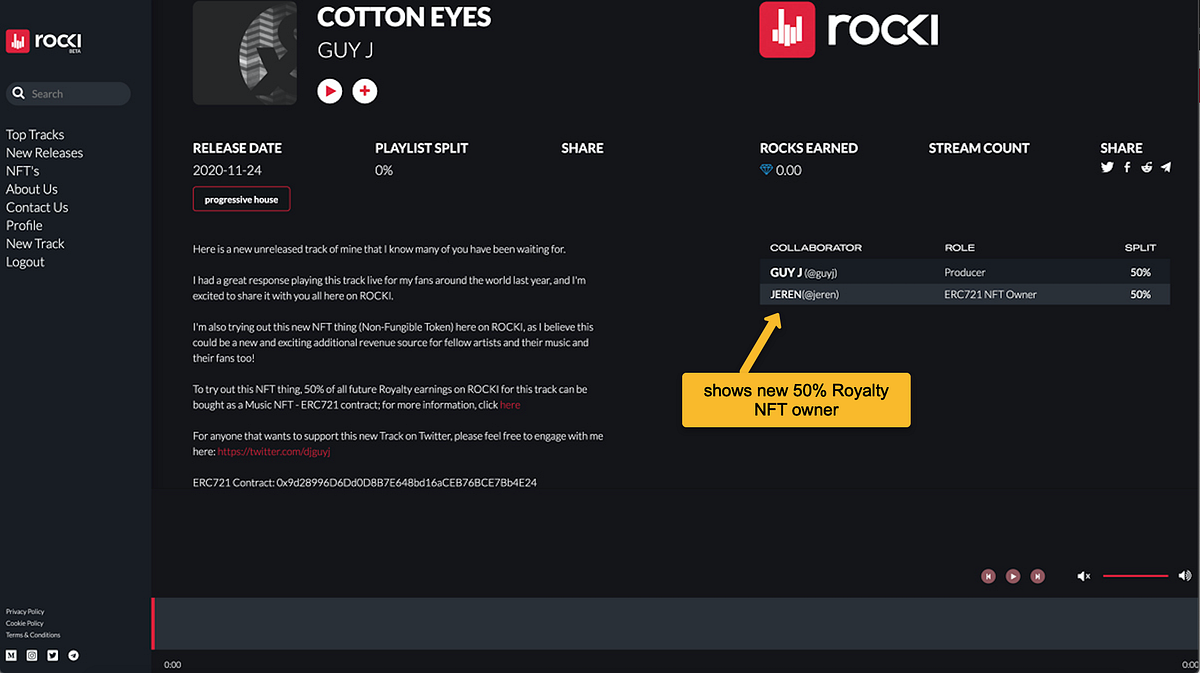Viewport: 1200px width, 673px height.
Task: Click the blue diamond Rocks Earned icon
Action: coord(766,170)
